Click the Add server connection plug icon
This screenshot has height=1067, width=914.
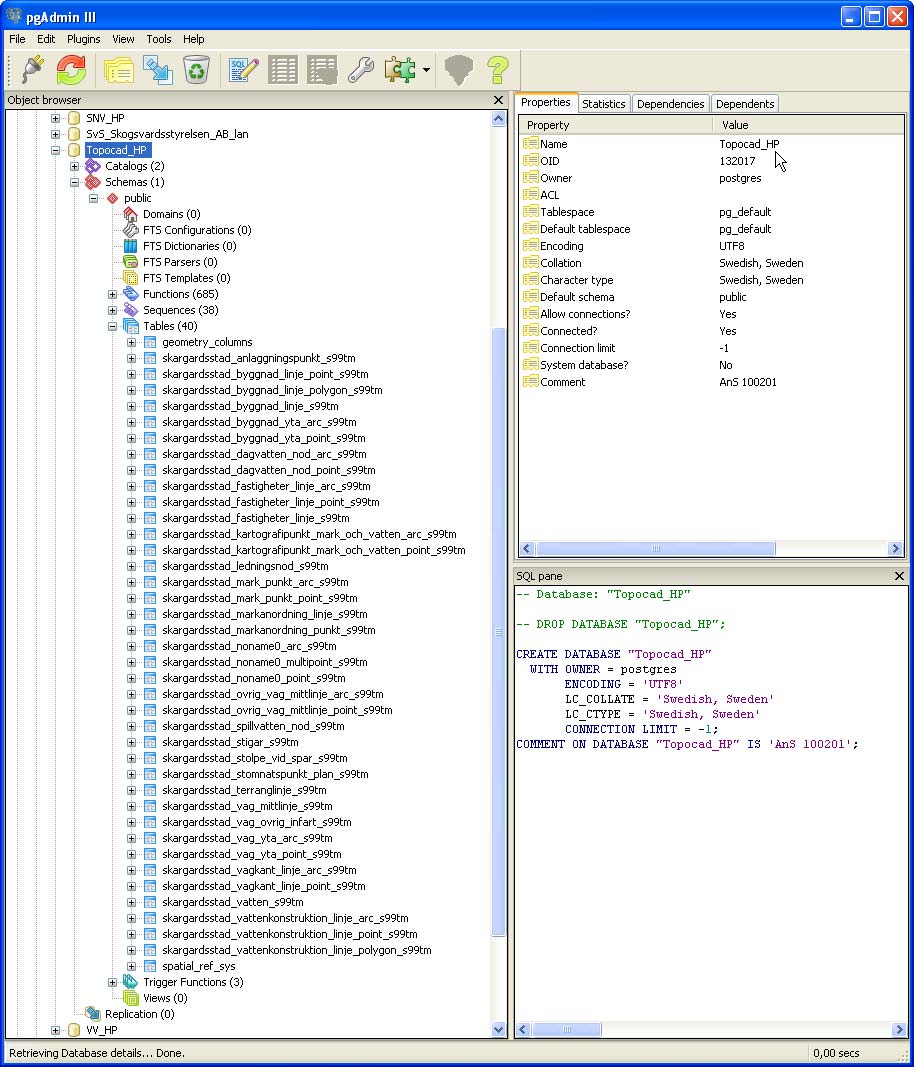[33, 69]
